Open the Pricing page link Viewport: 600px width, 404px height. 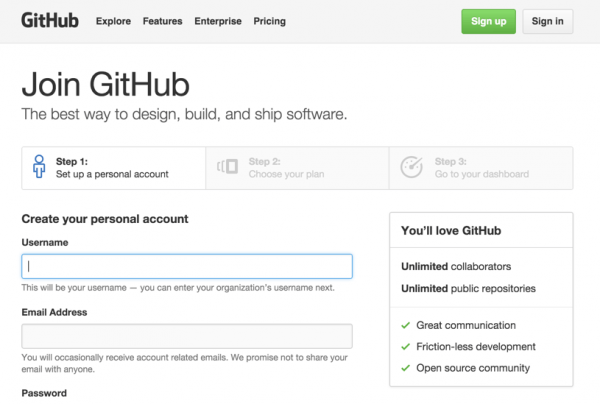point(269,21)
